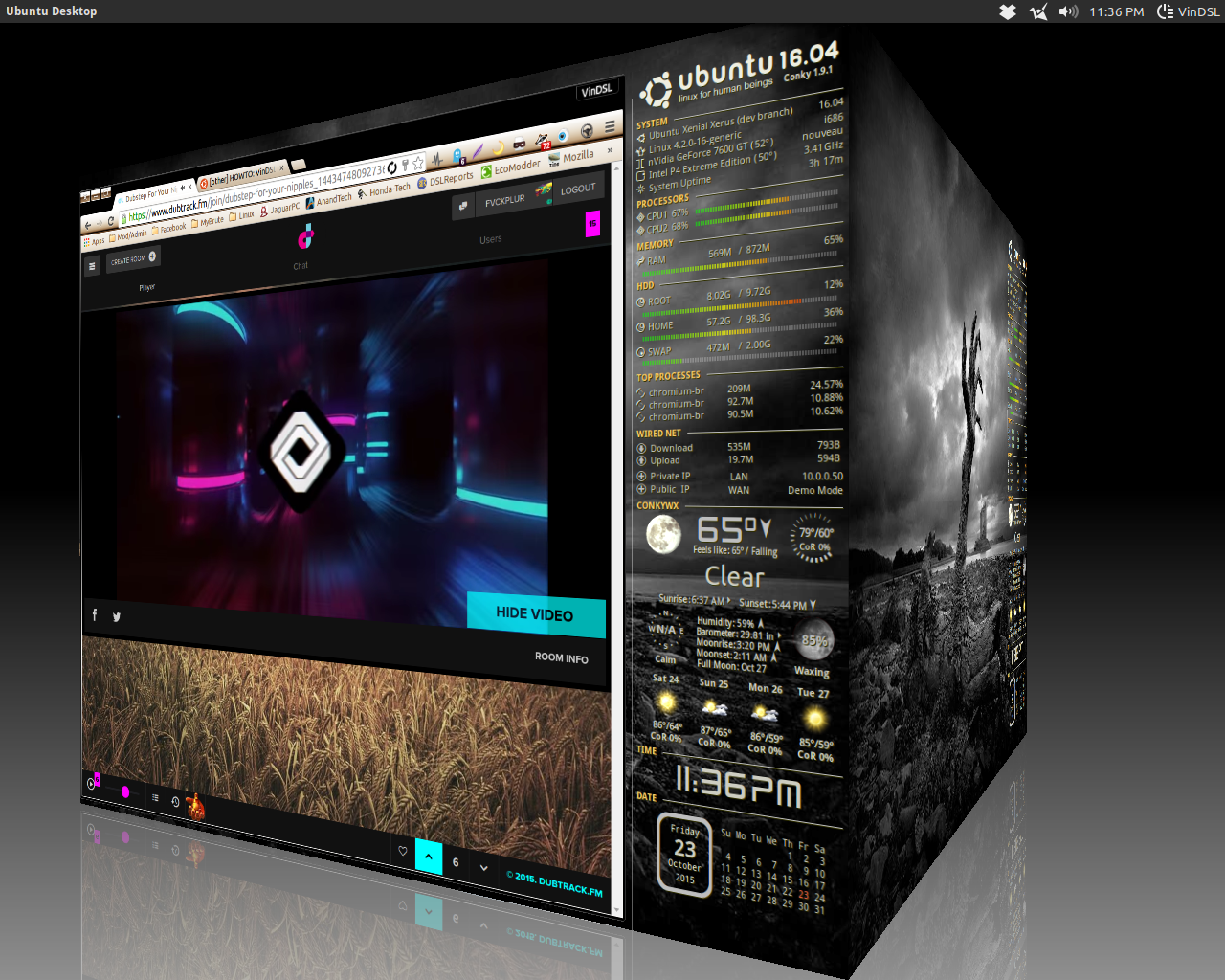
Task: Open the 11:36 PM clock menu
Action: click(x=1117, y=11)
